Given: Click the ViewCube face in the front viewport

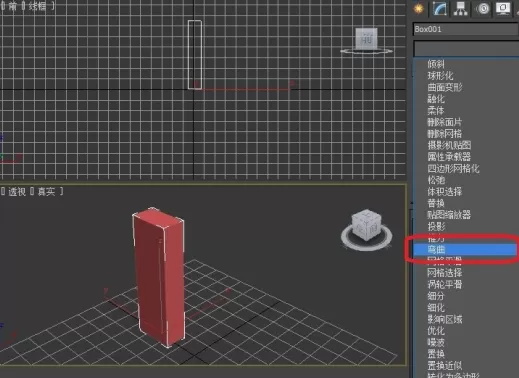Looking at the screenshot, I should 366,39.
